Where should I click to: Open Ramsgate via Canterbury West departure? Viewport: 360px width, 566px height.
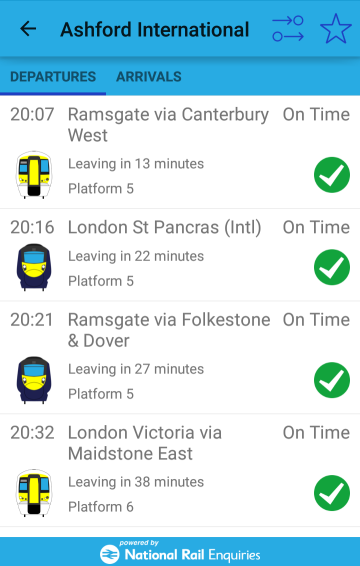pyautogui.click(x=180, y=152)
